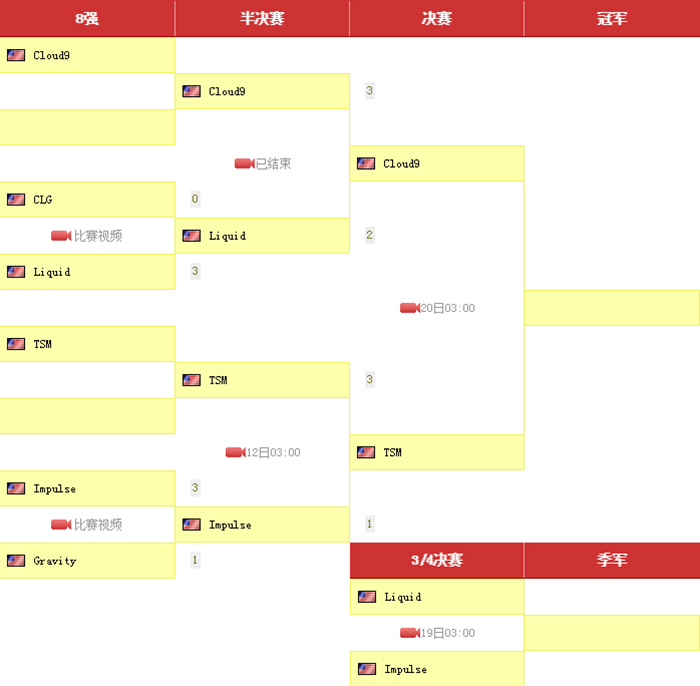The image size is (700, 686).
Task: Click the camera icon beside 12日03:00
Action: pos(235,453)
